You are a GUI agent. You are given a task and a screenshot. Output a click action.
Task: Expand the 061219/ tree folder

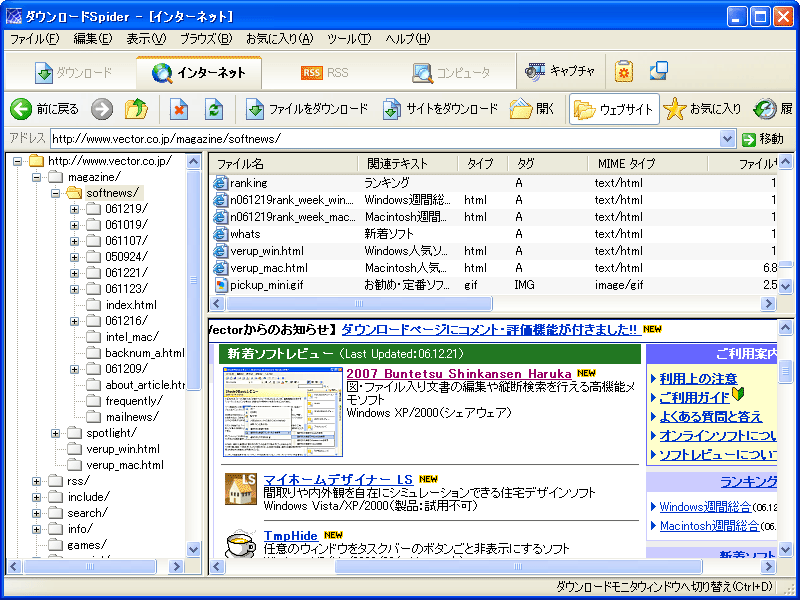[x=74, y=209]
